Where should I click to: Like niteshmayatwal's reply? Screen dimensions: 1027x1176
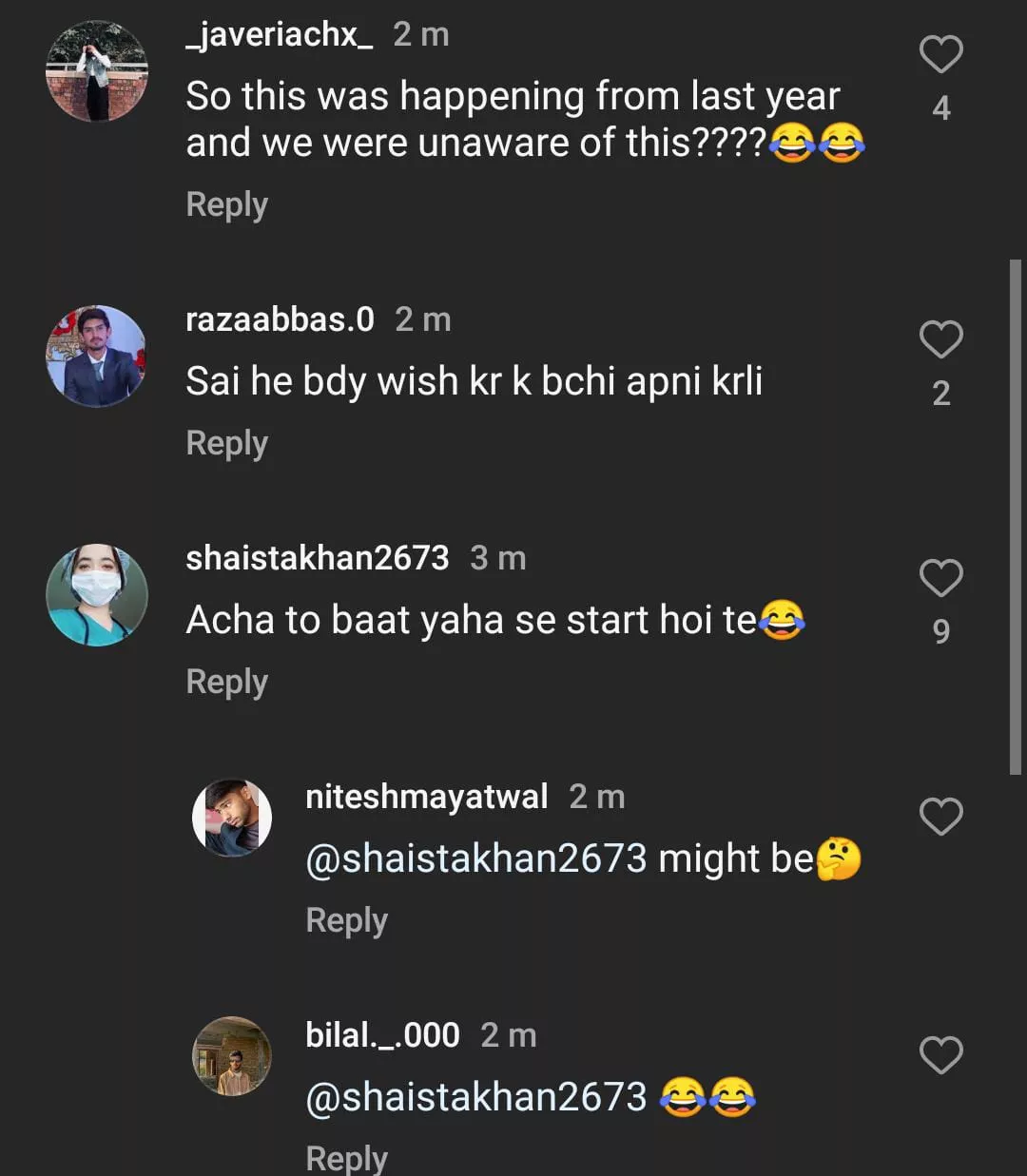click(x=940, y=817)
